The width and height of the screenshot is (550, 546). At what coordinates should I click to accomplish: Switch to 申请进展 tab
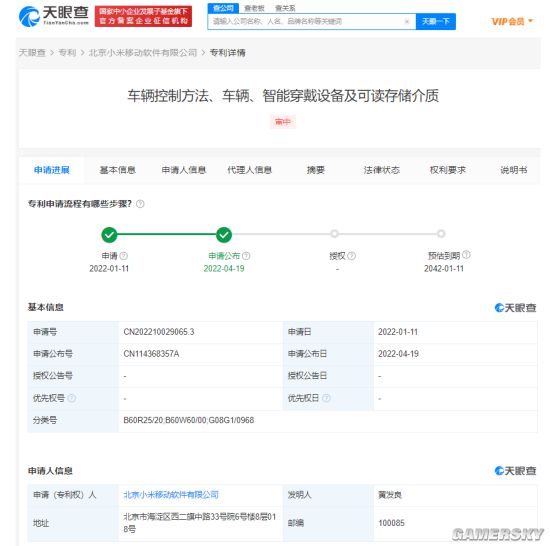[x=52, y=170]
